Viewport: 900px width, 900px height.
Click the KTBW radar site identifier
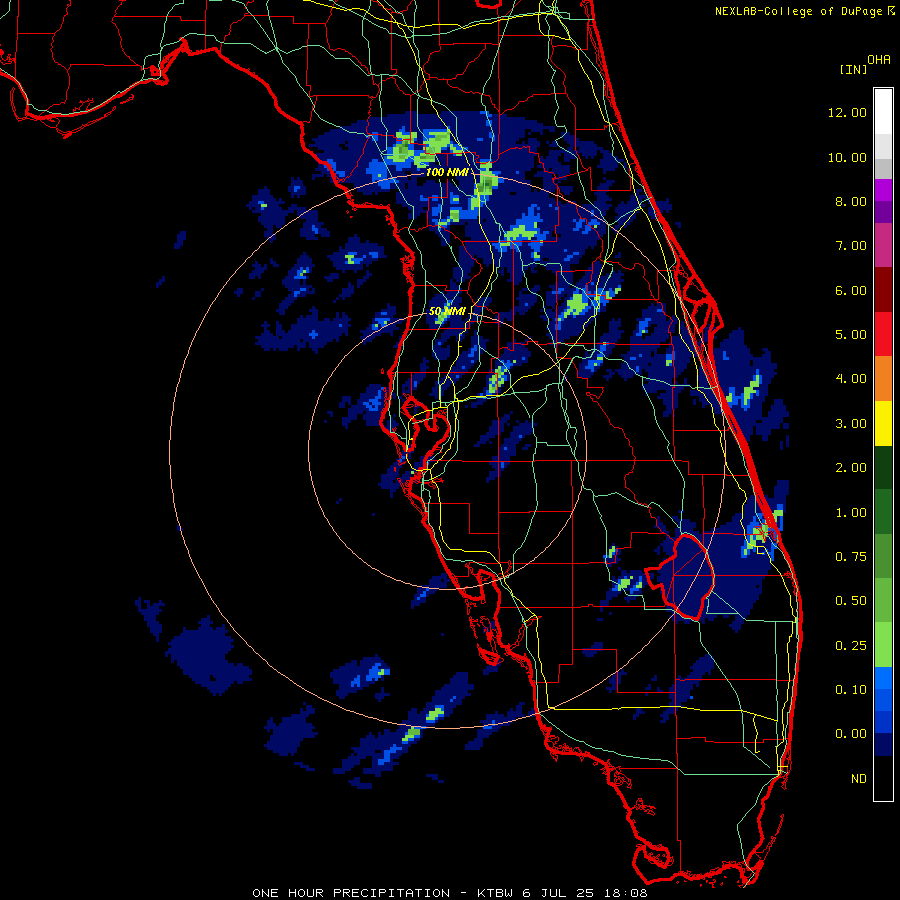[495, 893]
